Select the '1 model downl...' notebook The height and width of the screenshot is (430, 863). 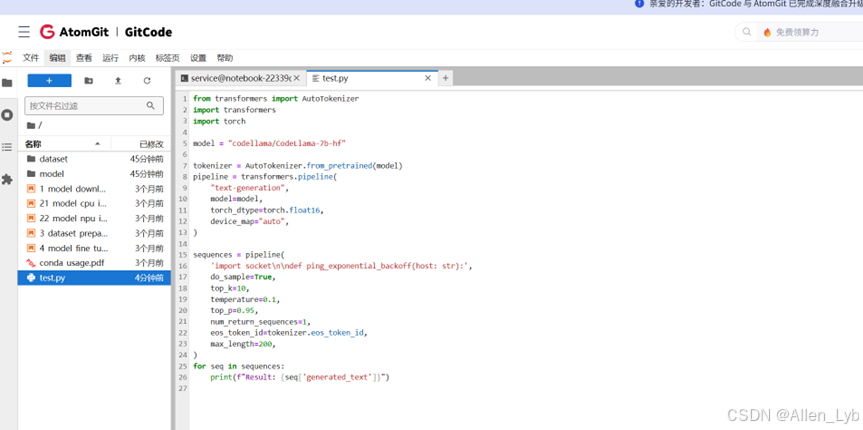(x=95, y=189)
